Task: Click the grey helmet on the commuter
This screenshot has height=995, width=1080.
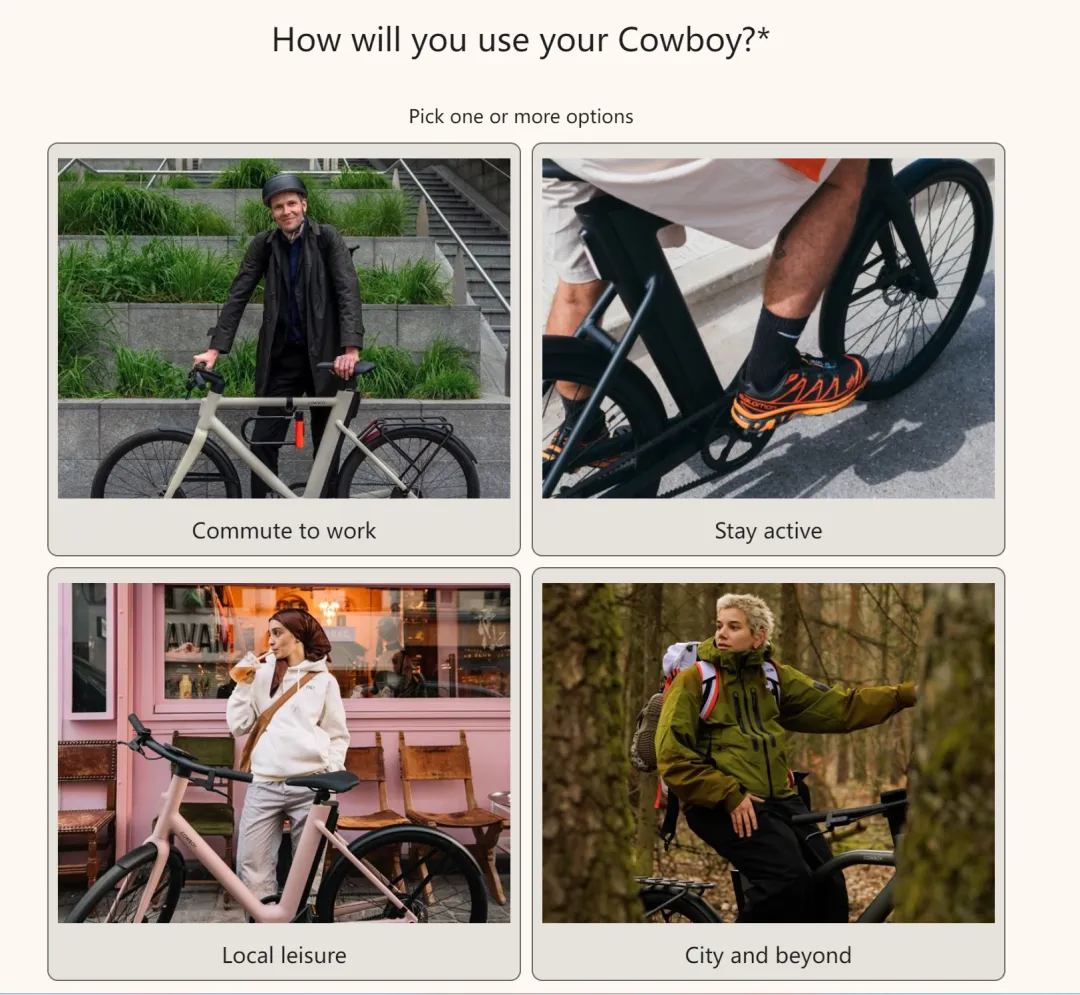Action: [x=284, y=187]
